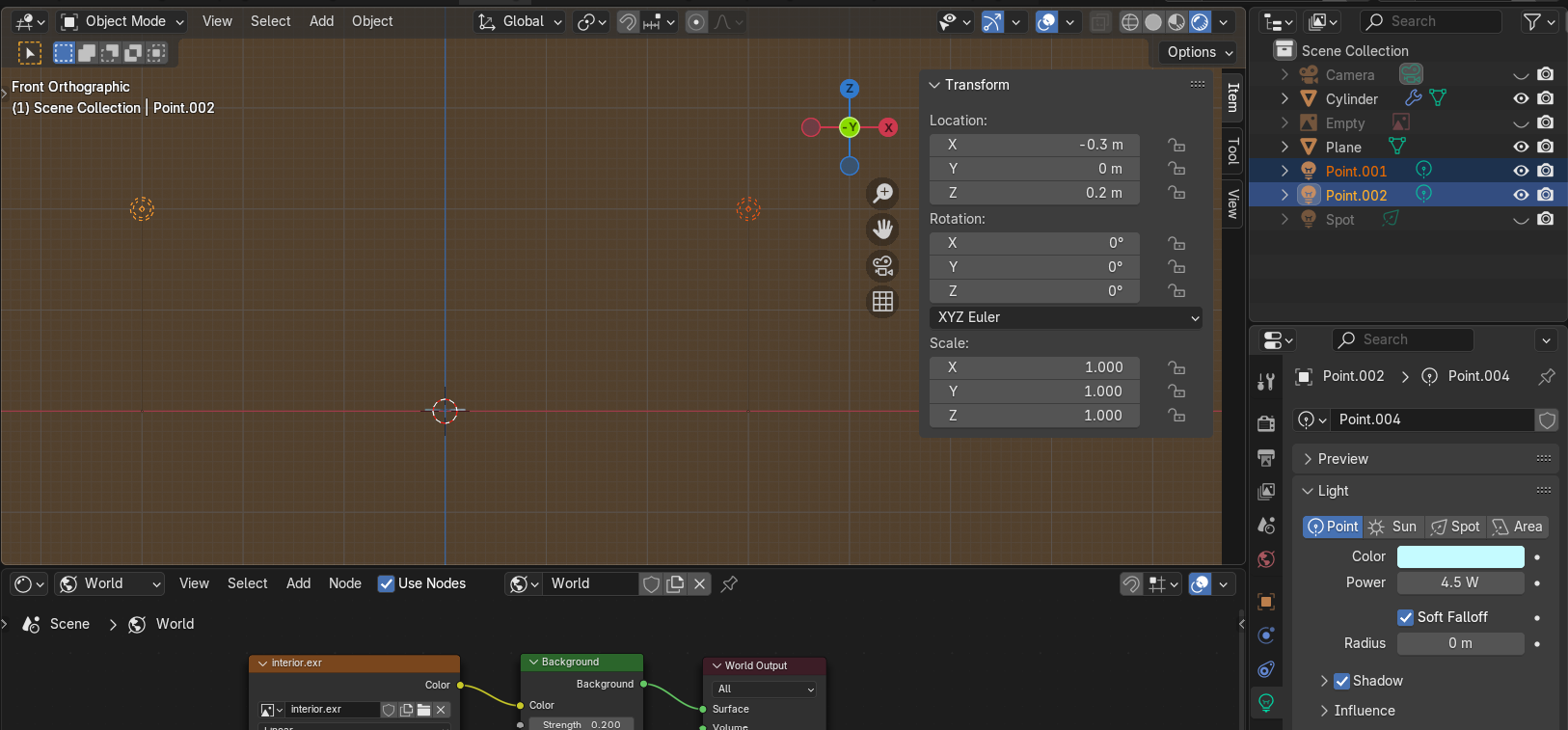Toggle camera view icon in viewport
This screenshot has width=1568, height=730.
pyautogui.click(x=882, y=266)
